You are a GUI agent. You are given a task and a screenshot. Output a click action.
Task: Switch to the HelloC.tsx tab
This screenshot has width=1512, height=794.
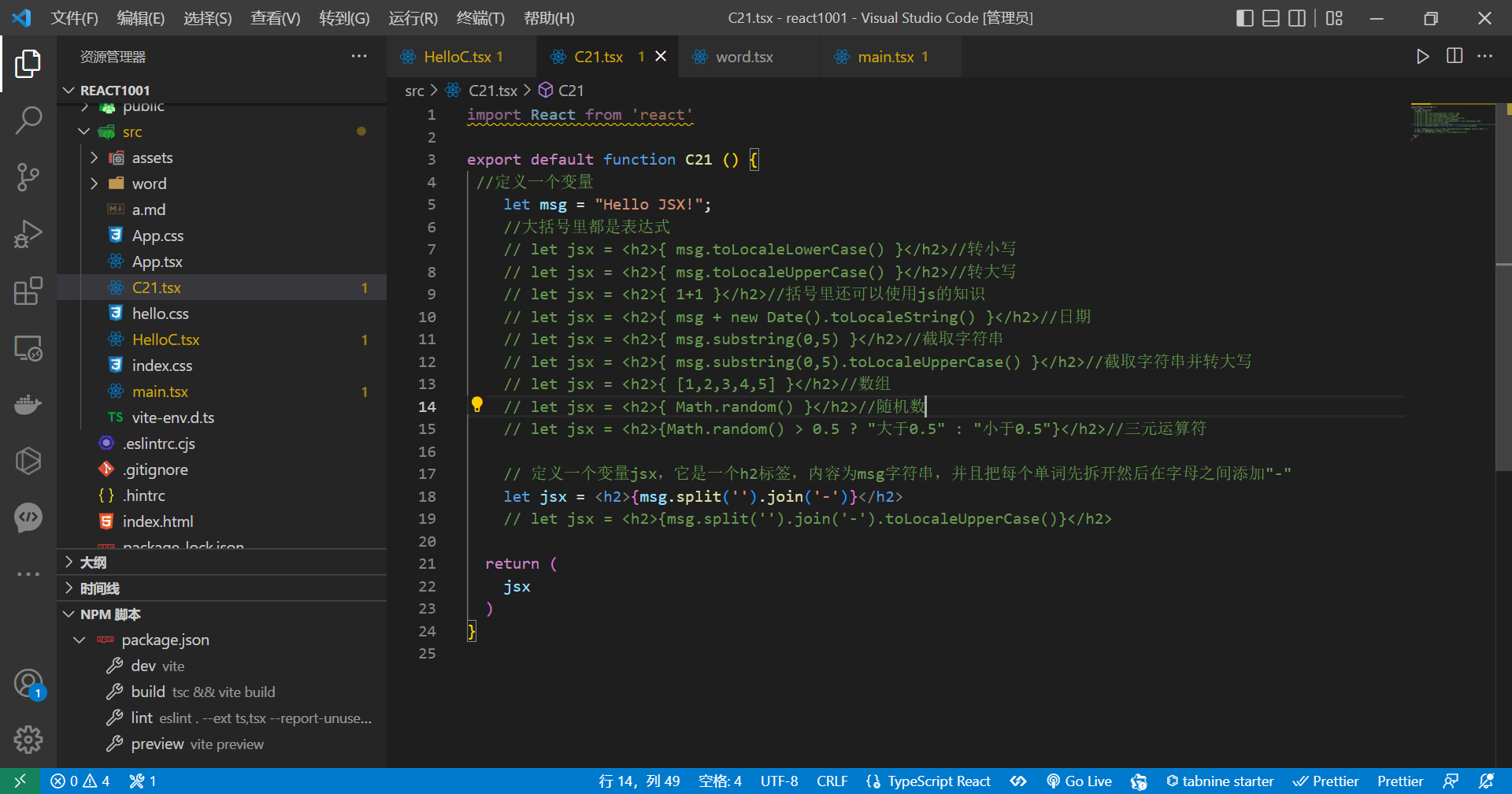click(457, 57)
